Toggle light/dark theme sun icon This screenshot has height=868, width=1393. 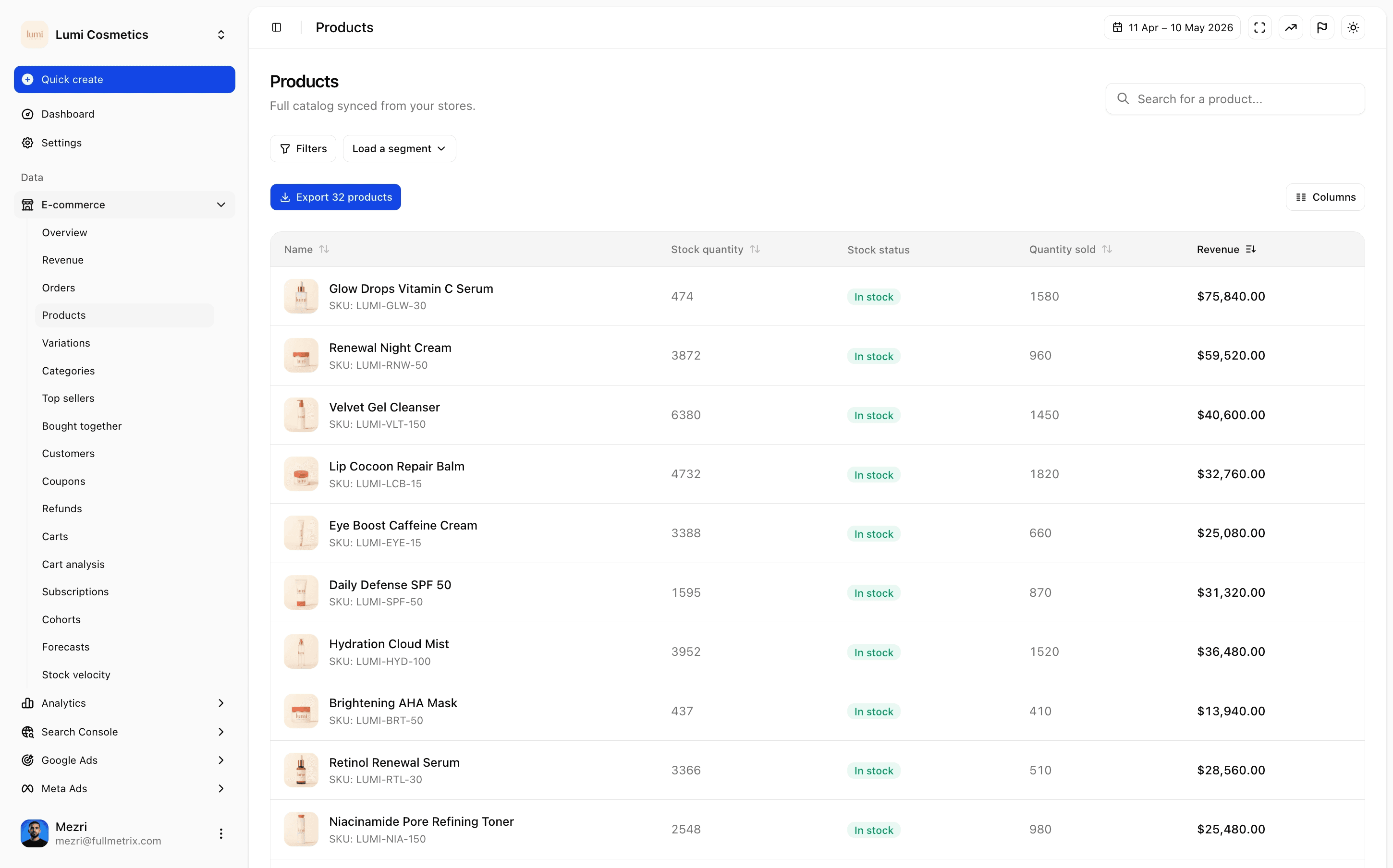[x=1353, y=27]
